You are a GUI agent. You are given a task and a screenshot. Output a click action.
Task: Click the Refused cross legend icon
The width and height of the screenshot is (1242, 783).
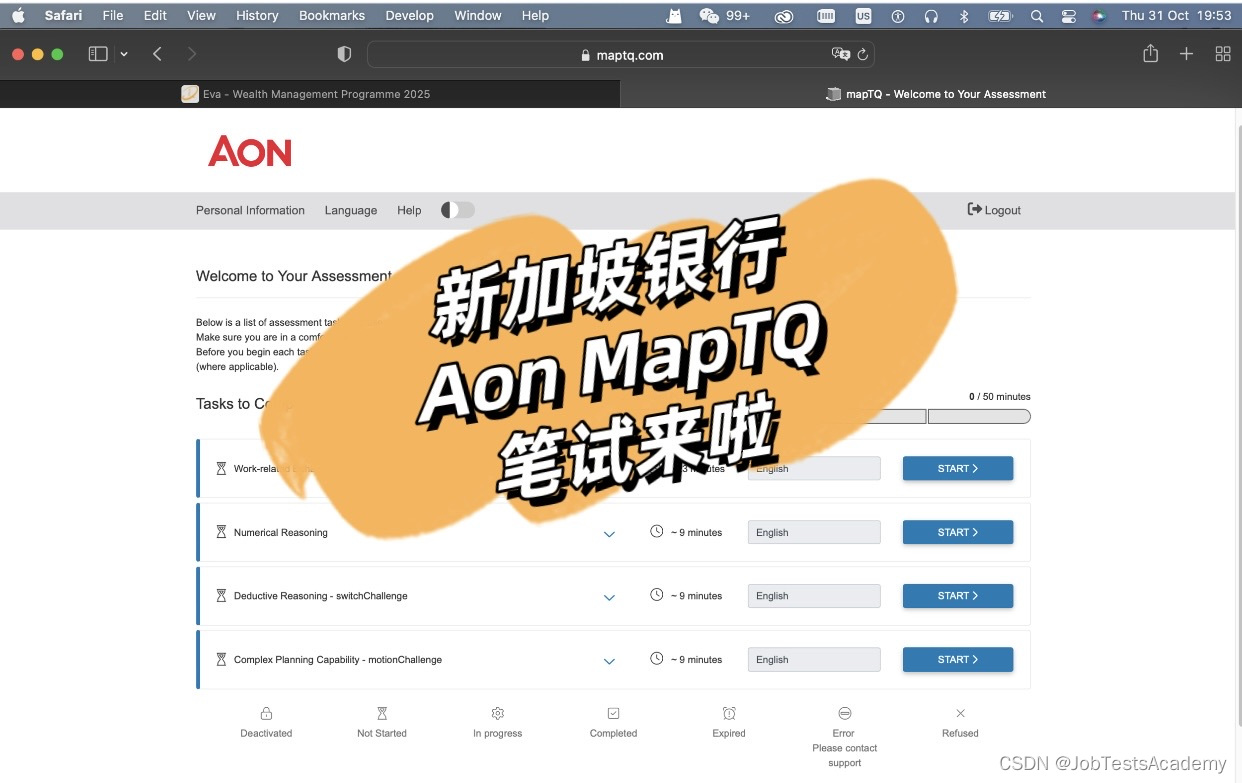coord(960,713)
